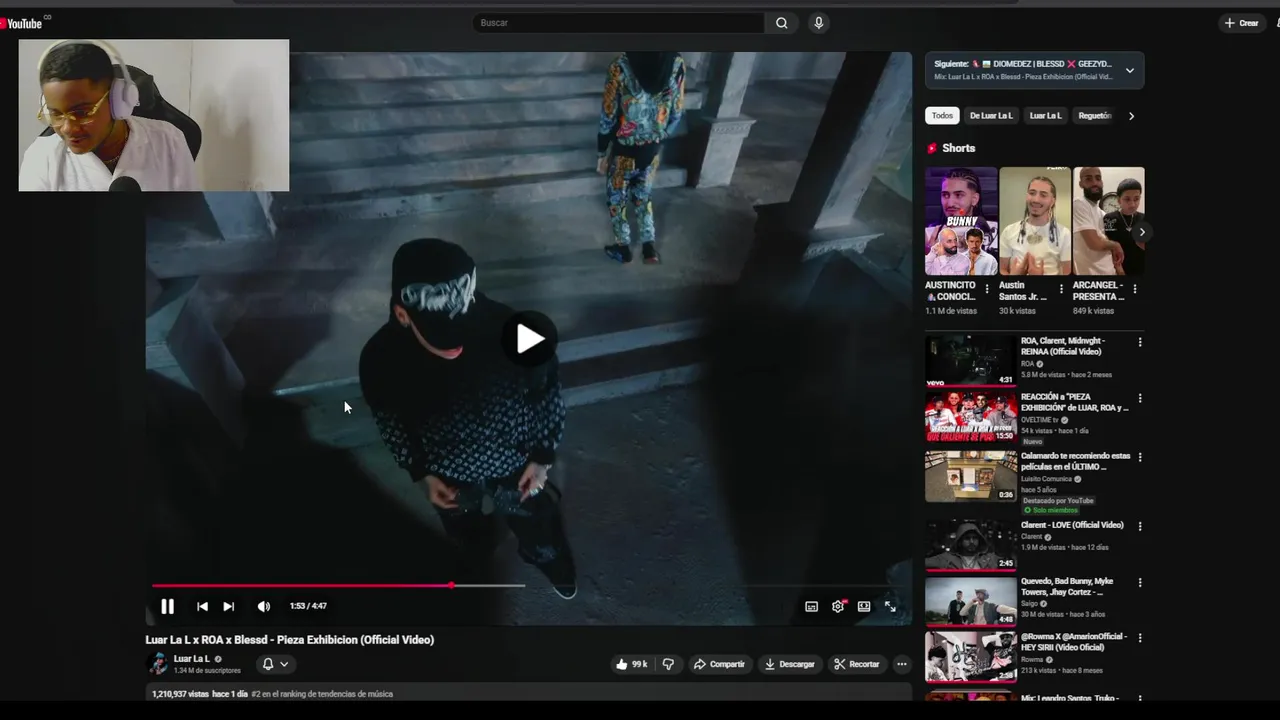Open options for REINAA video
The width and height of the screenshot is (1280, 720).
(1140, 342)
